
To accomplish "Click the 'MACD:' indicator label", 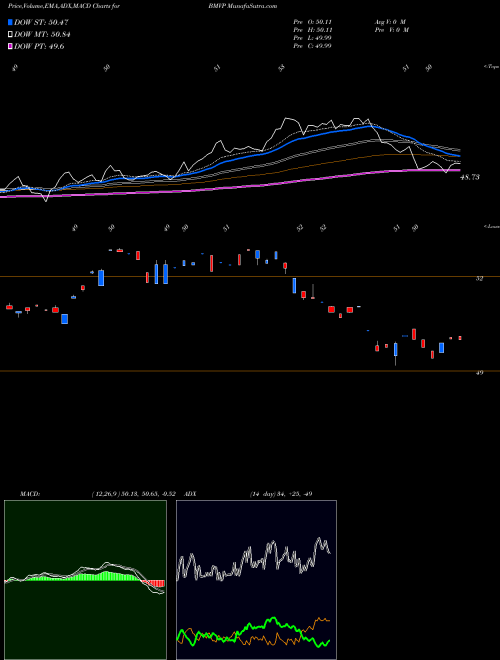I will point(30,494).
